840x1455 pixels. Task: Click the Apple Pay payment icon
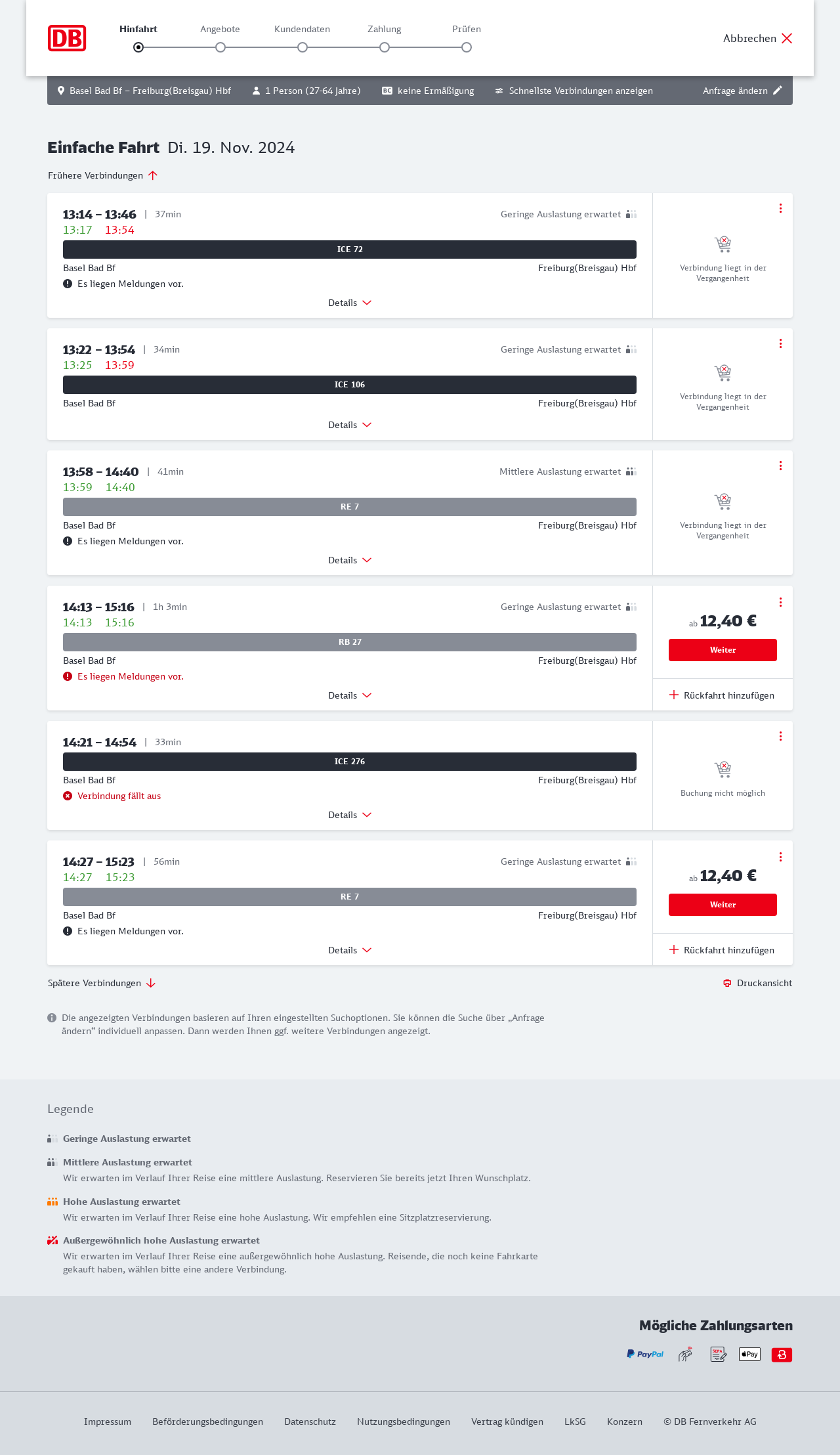tap(749, 1354)
